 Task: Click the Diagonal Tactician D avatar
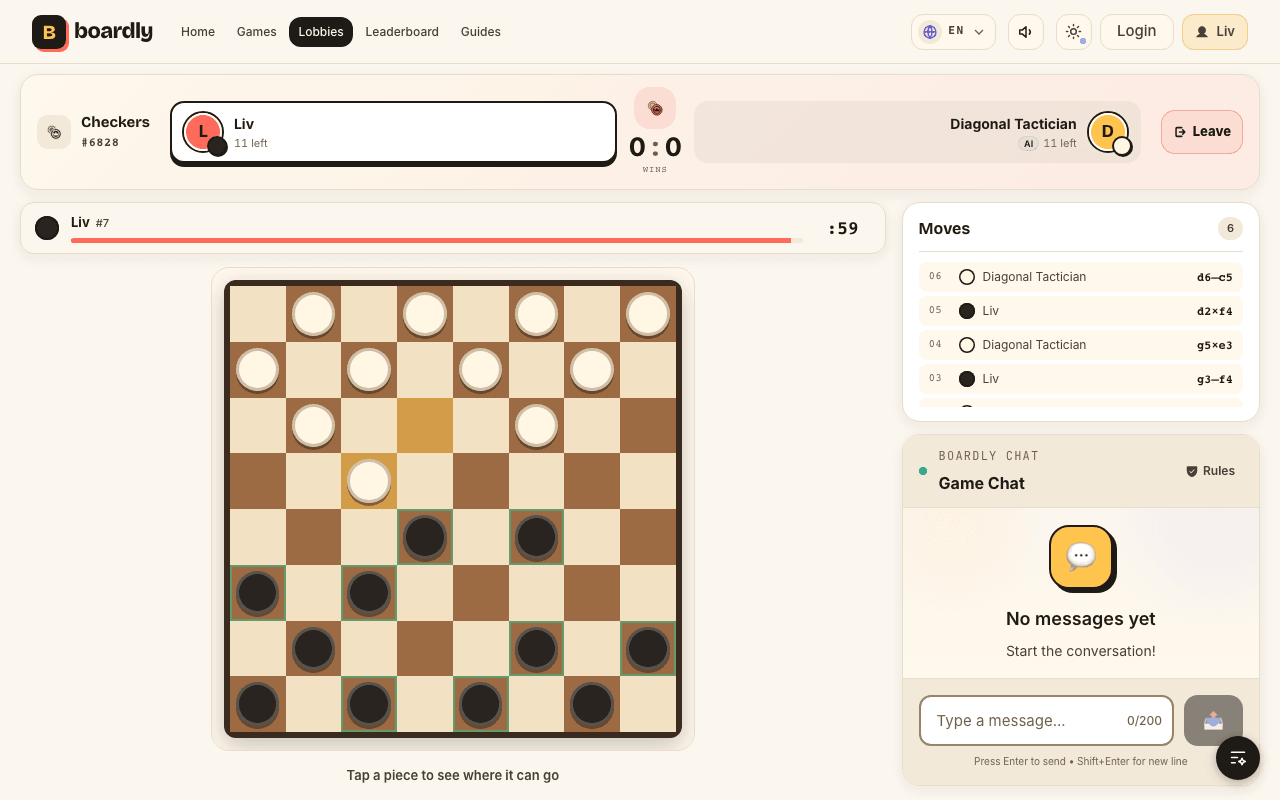pos(1108,131)
